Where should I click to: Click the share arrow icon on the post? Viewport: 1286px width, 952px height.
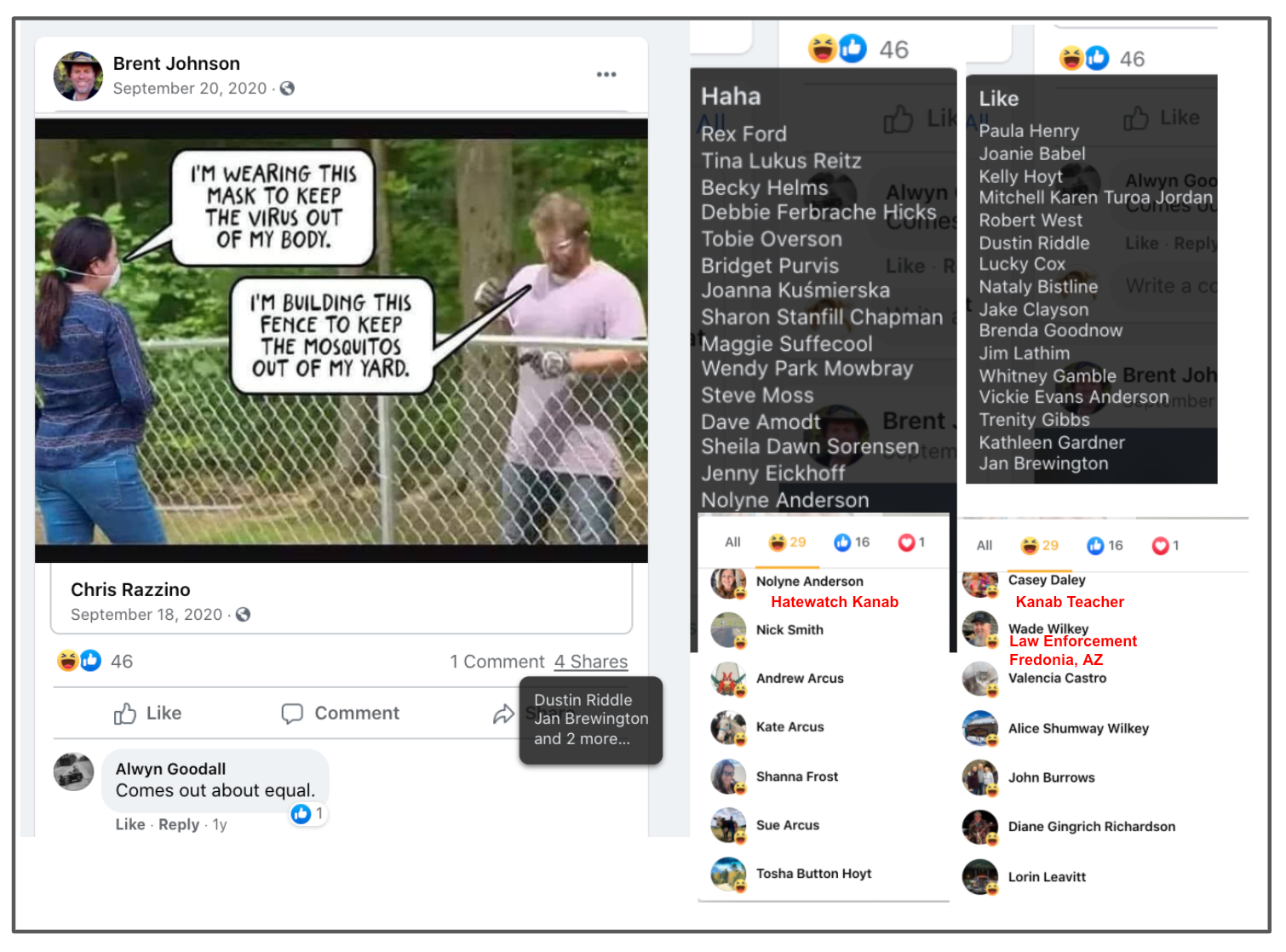[x=503, y=714]
